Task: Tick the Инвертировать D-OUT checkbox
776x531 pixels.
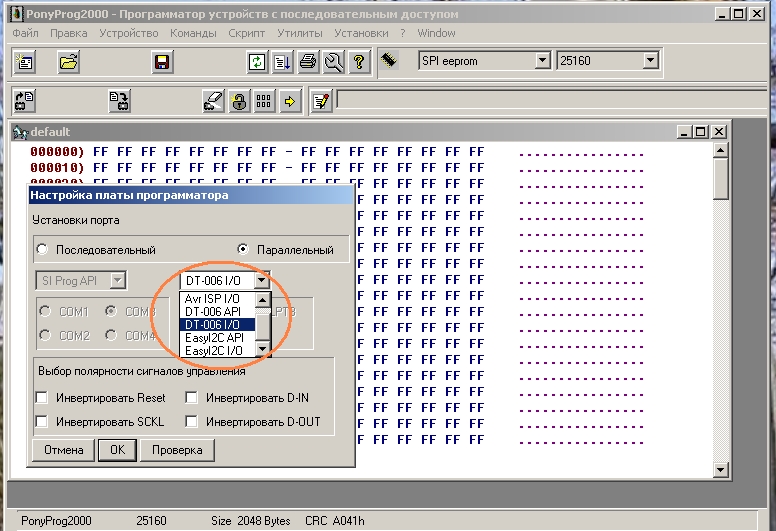Action: 192,422
